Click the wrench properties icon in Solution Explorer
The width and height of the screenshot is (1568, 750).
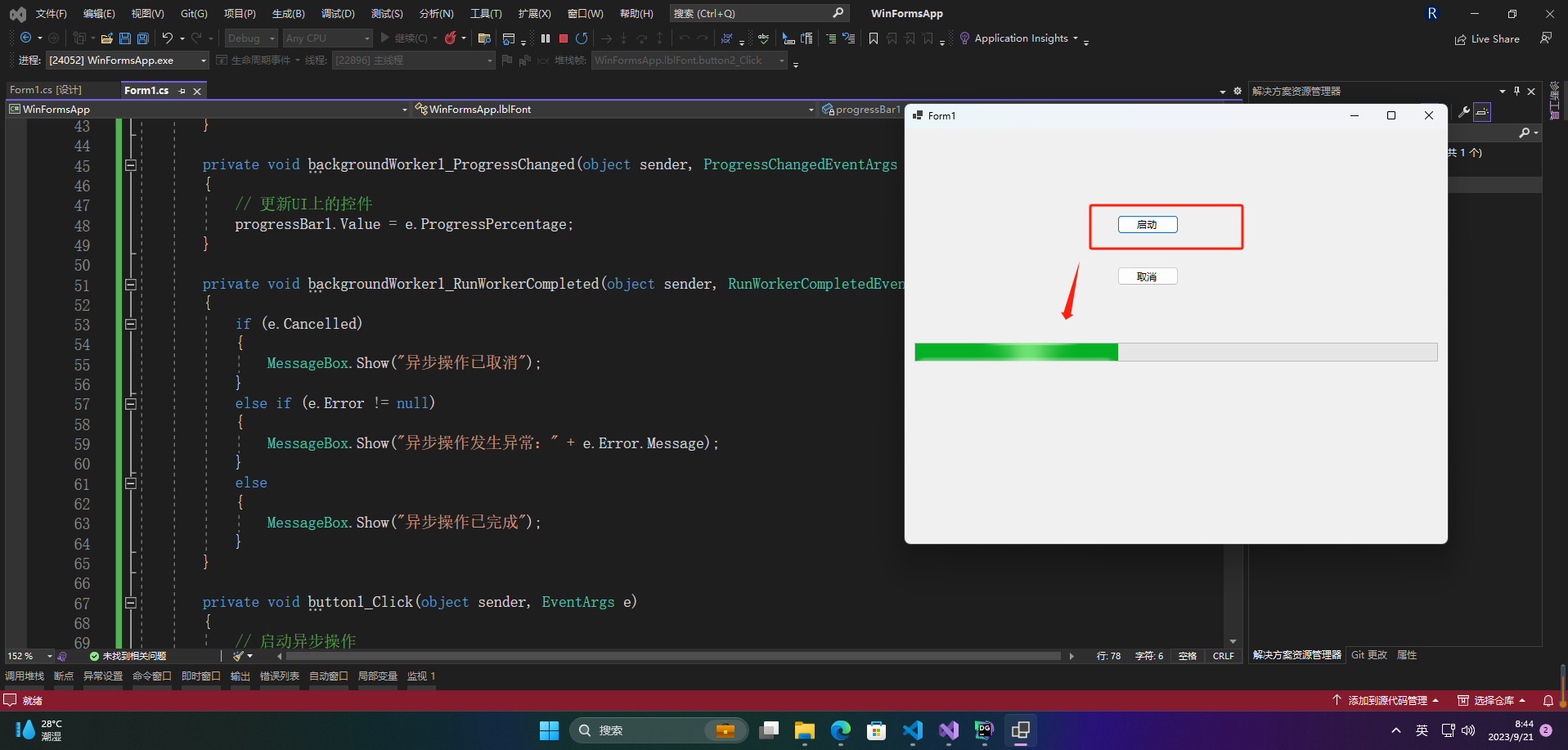pyautogui.click(x=1463, y=112)
